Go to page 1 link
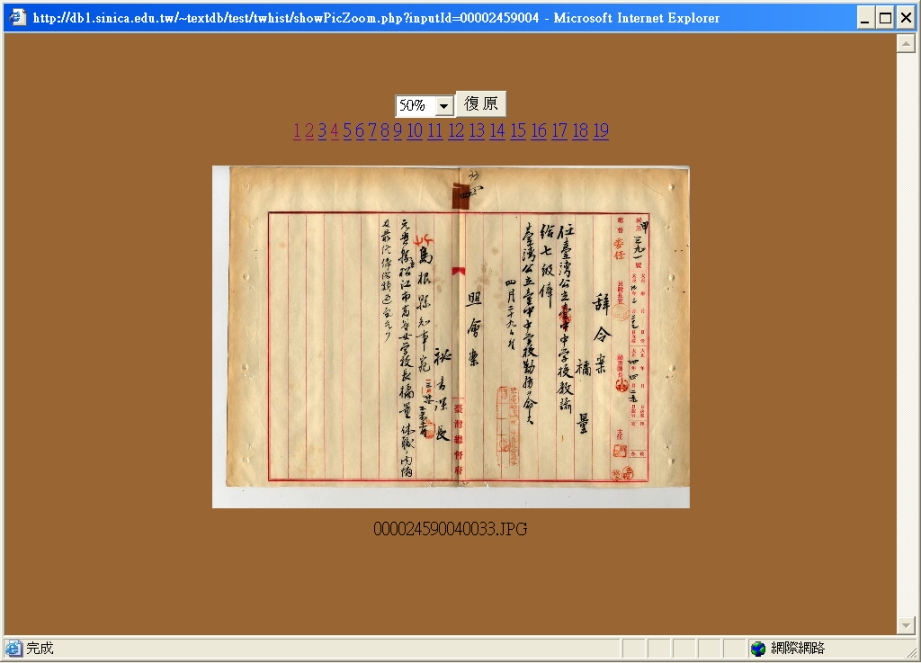This screenshot has height=663, width=921. tap(297, 131)
